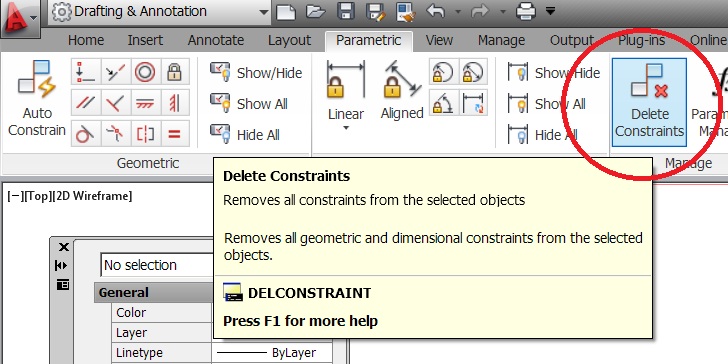Open the [-] viewport controls menu
Viewport: 728px width, 364px height.
coord(15,196)
